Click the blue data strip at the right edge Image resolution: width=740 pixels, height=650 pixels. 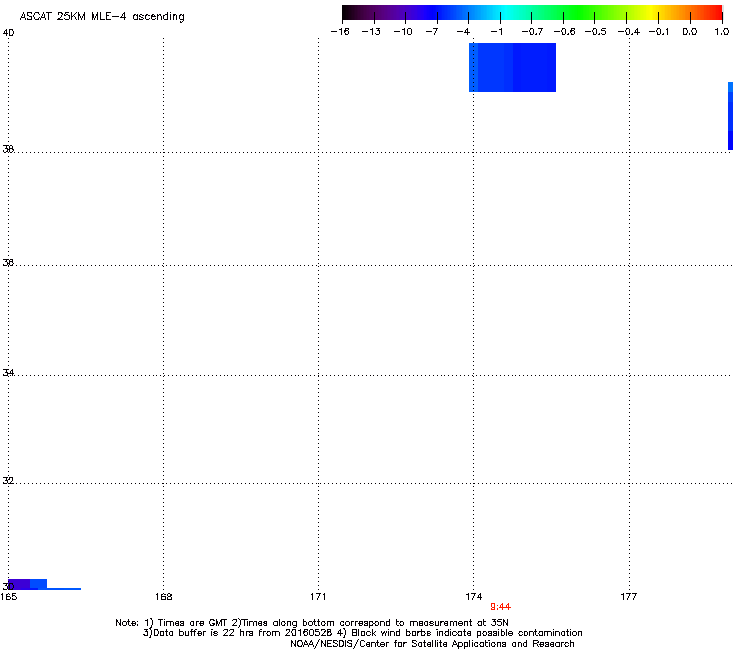pyautogui.click(x=731, y=116)
